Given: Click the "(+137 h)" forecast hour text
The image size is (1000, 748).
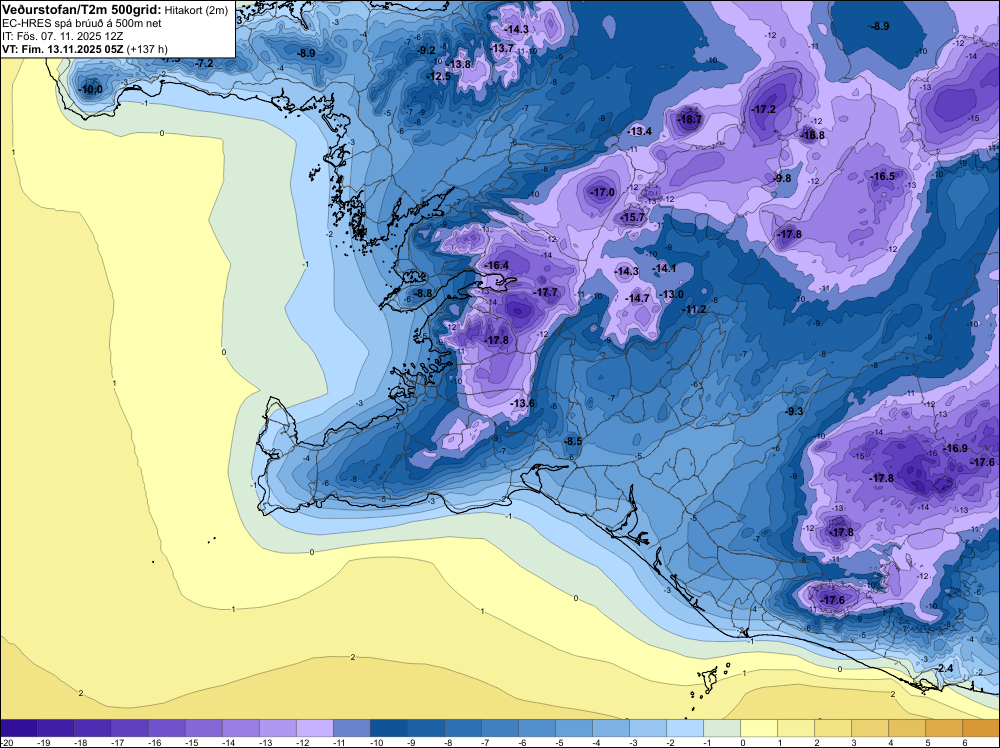Looking at the screenshot, I should [x=147, y=49].
